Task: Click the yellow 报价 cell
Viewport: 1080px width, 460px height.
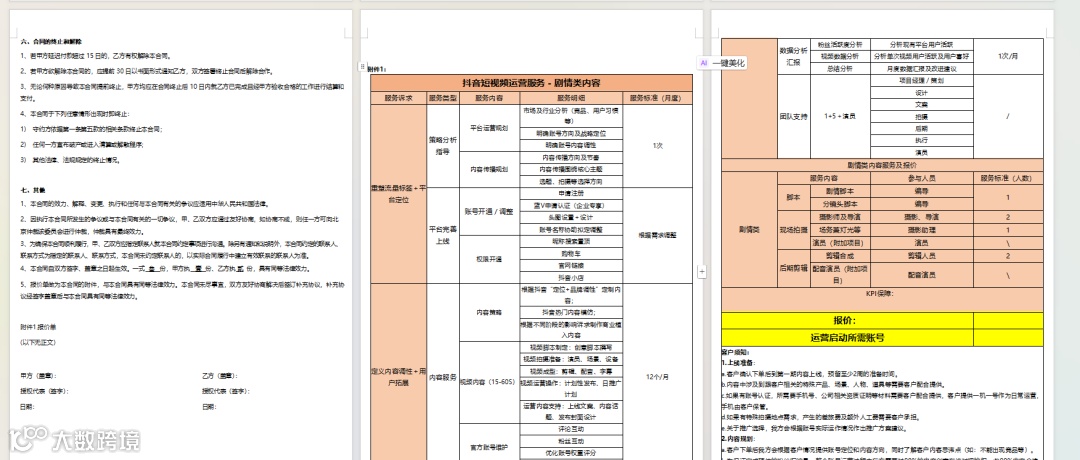Action: pyautogui.click(x=848, y=320)
